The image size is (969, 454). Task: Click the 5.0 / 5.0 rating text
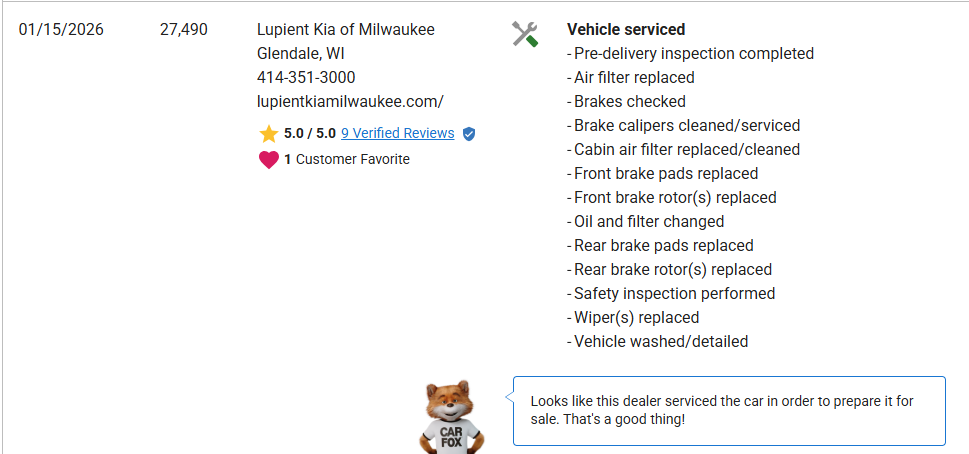(x=310, y=133)
